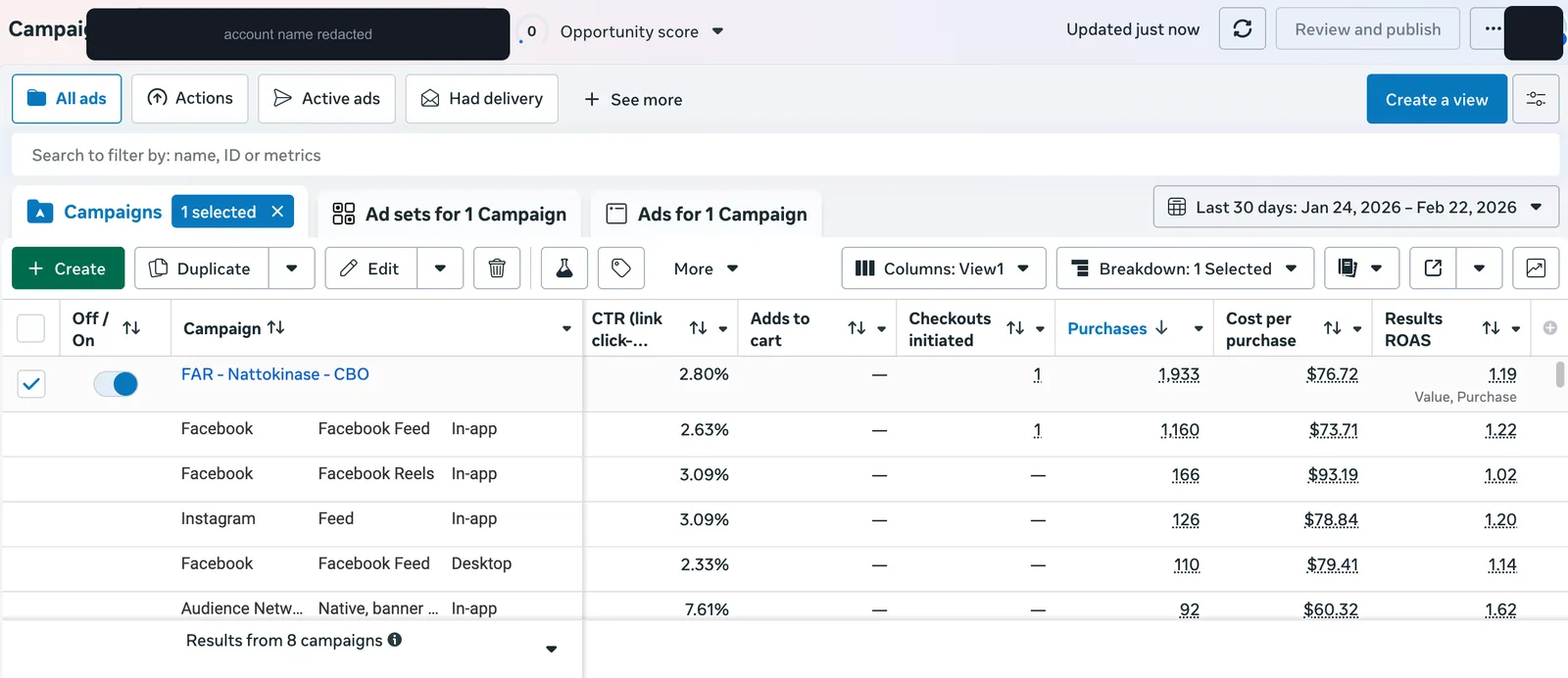The image size is (1568, 678).
Task: Click the Duplicate button
Action: [201, 268]
